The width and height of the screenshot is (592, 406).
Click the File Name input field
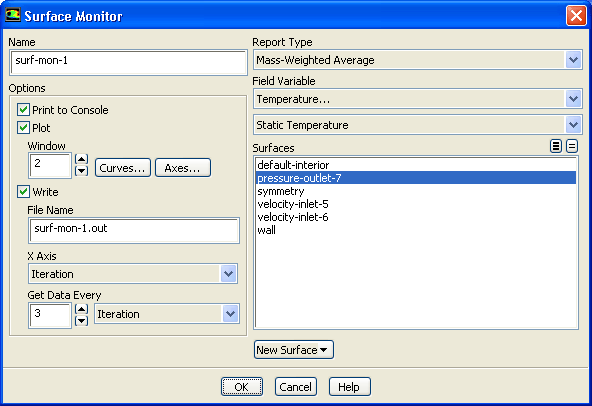coord(134,230)
